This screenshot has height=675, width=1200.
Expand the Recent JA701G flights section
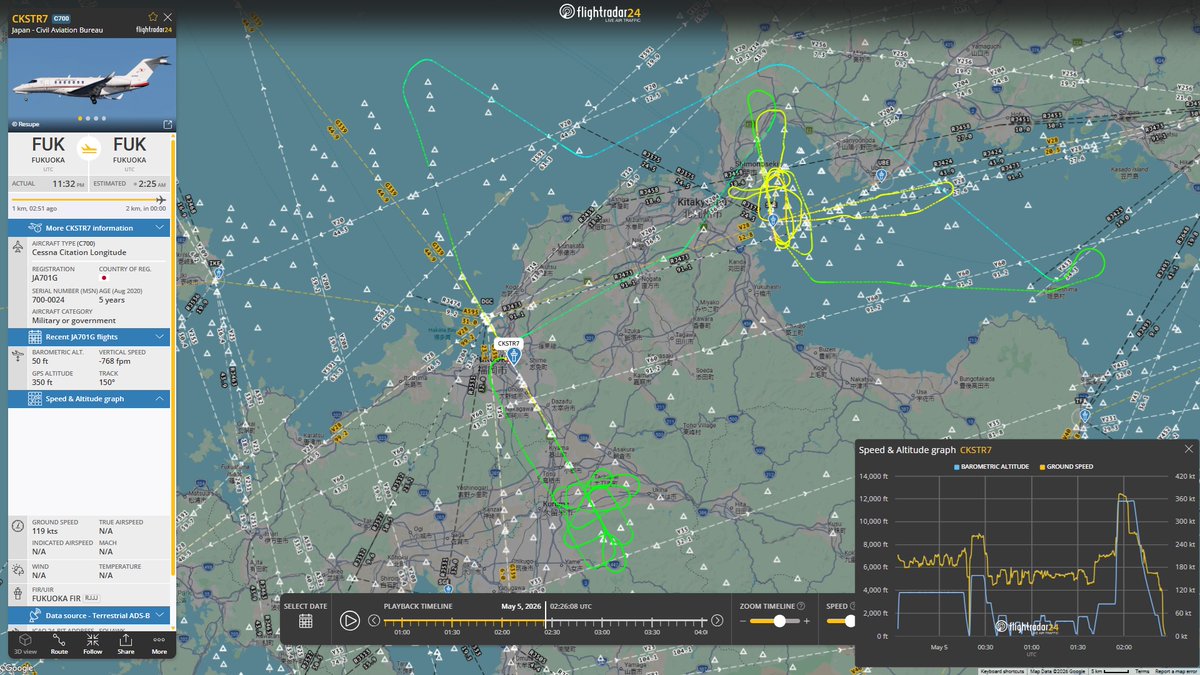pyautogui.click(x=89, y=337)
